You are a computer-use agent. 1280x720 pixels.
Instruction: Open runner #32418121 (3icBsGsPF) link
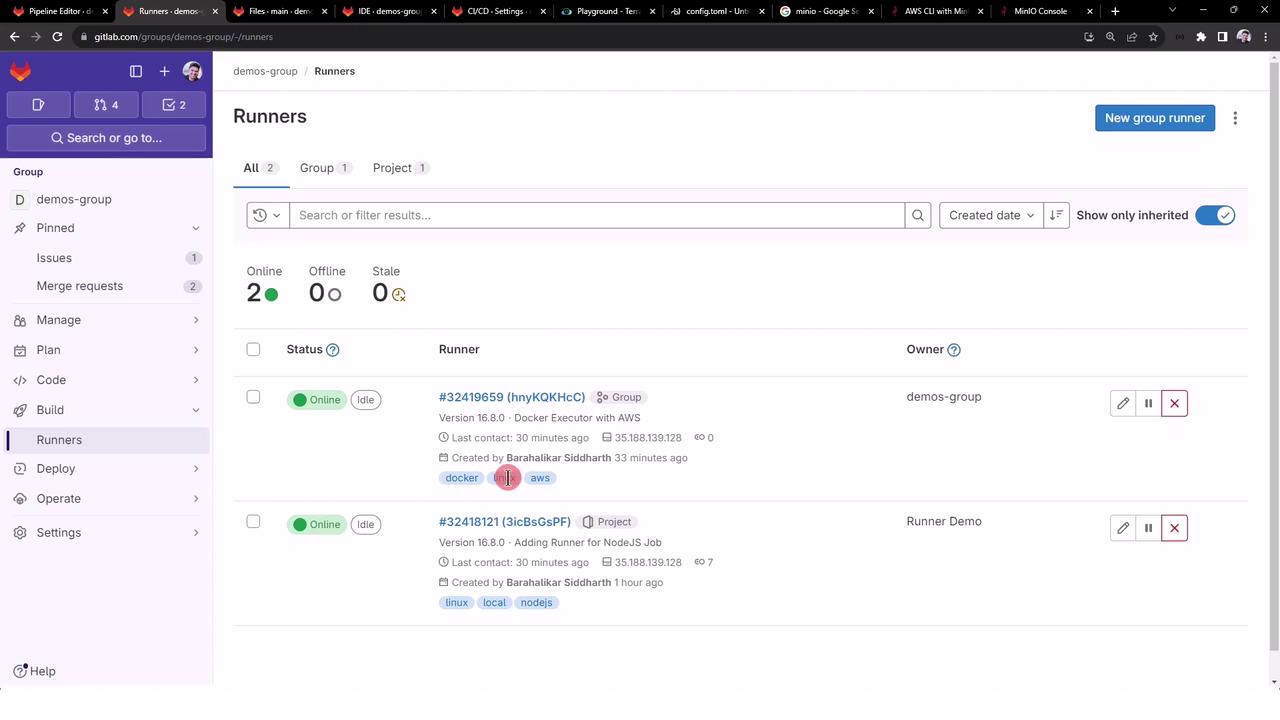pyautogui.click(x=505, y=522)
